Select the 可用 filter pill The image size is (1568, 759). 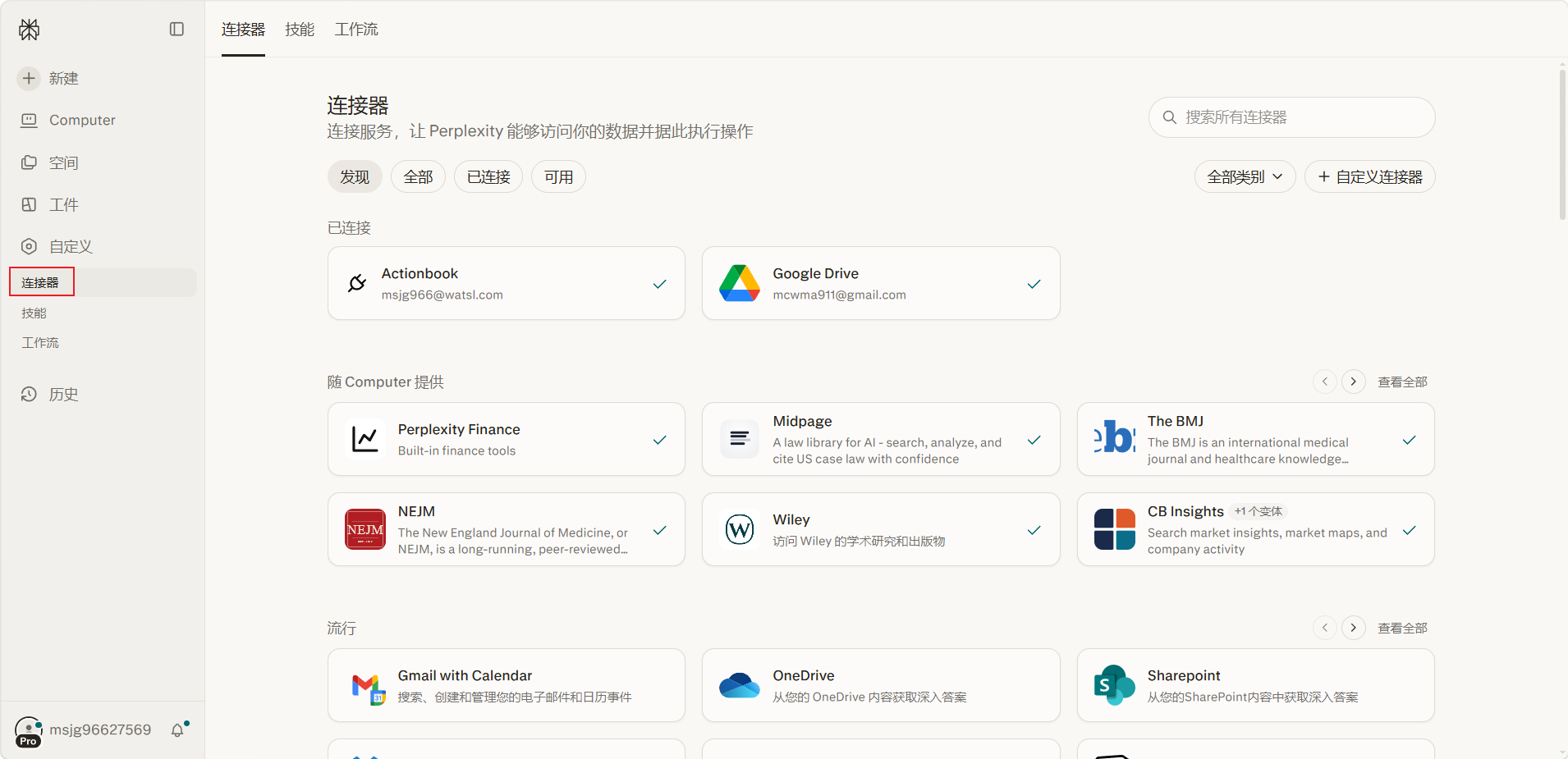click(x=558, y=176)
